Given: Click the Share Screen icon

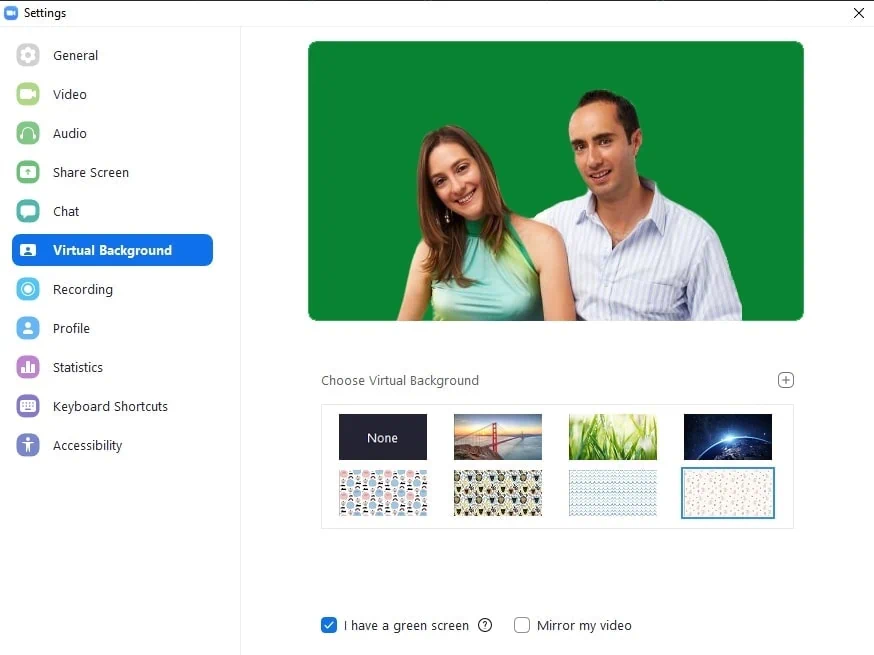Looking at the screenshot, I should pos(28,173).
